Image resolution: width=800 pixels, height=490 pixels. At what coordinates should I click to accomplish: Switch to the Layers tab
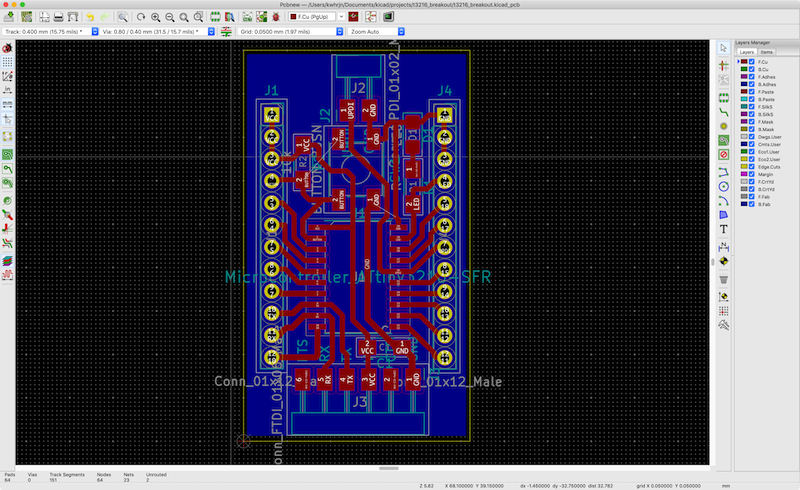click(746, 52)
